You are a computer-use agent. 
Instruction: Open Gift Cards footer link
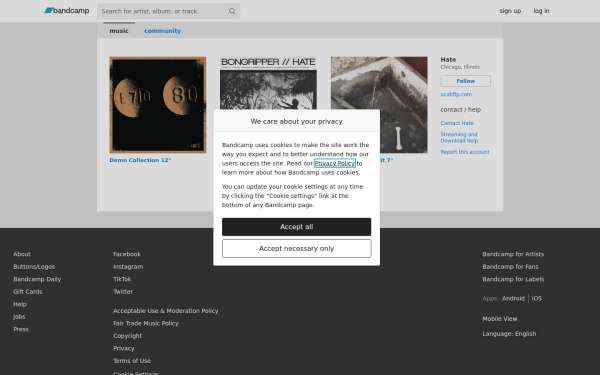point(28,292)
